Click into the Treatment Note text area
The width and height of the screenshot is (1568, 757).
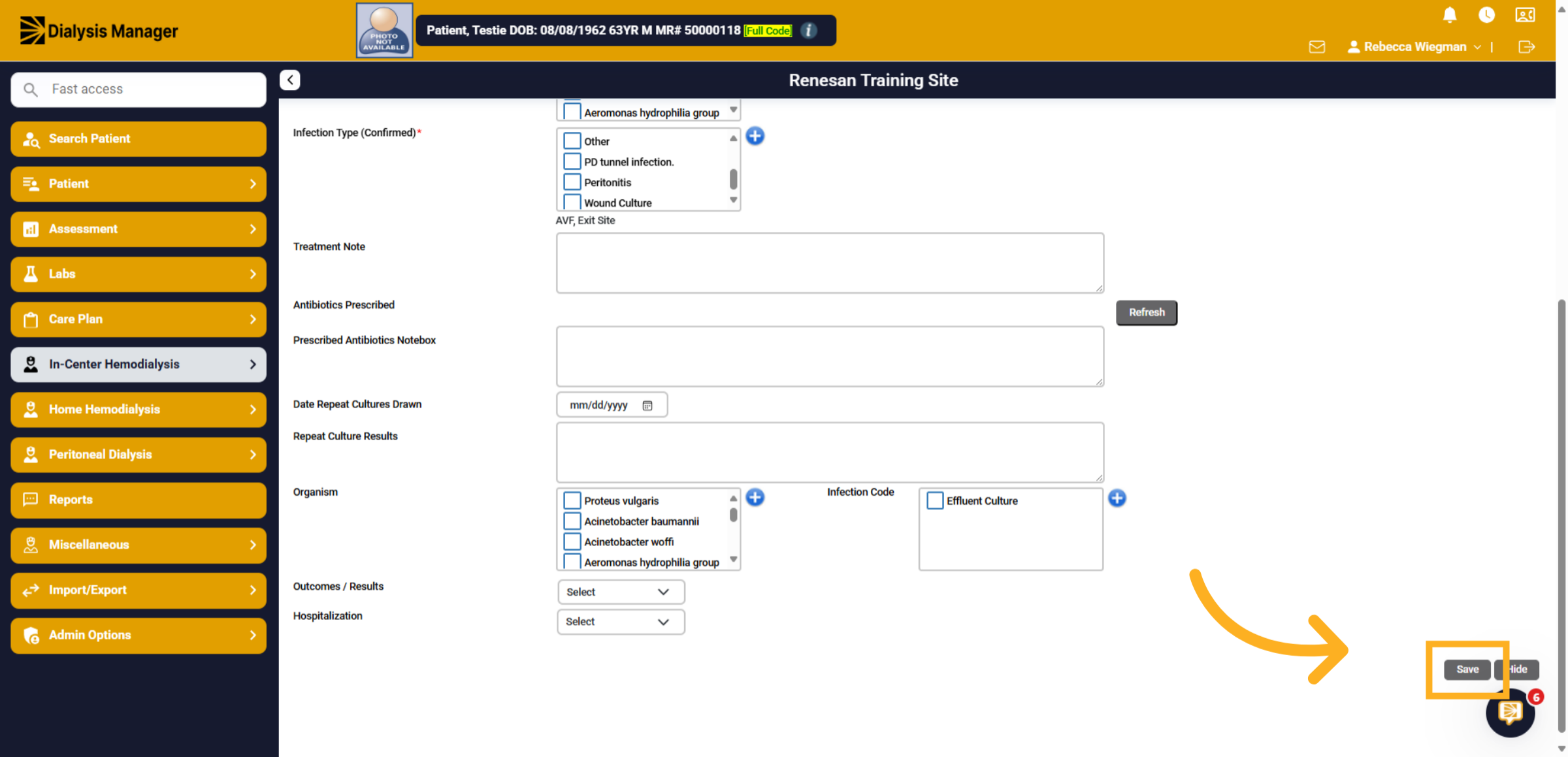pos(830,263)
